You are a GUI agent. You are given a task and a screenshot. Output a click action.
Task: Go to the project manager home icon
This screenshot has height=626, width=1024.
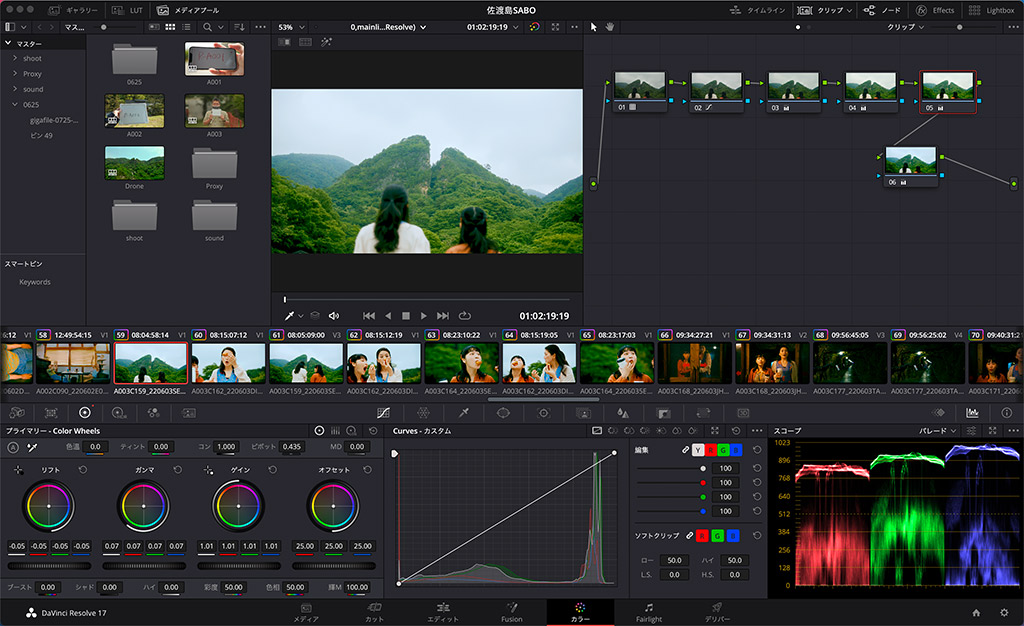pos(976,612)
